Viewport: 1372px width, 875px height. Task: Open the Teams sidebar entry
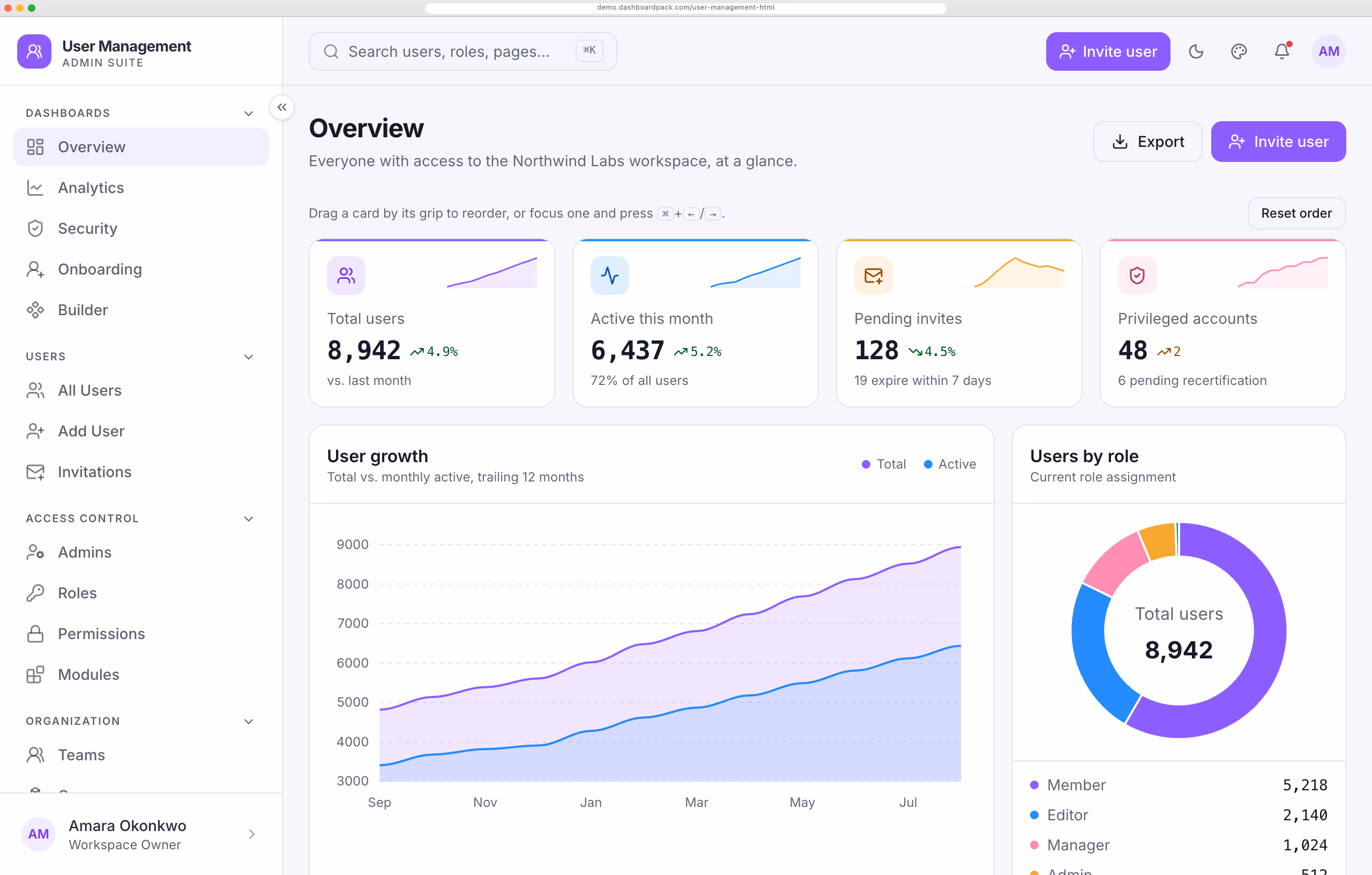pyautogui.click(x=141, y=755)
